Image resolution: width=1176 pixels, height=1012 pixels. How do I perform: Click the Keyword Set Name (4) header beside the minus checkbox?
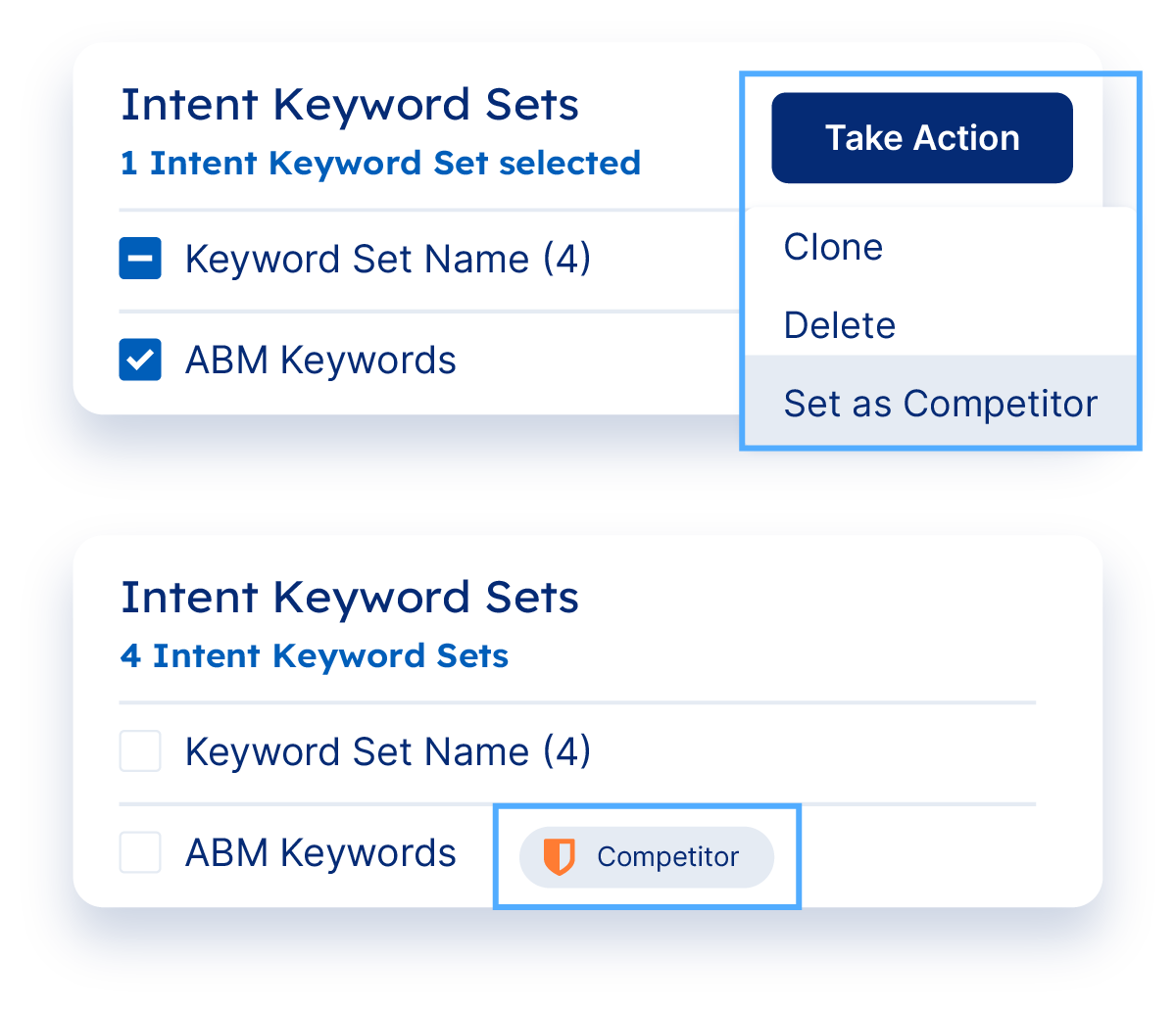[x=387, y=260]
